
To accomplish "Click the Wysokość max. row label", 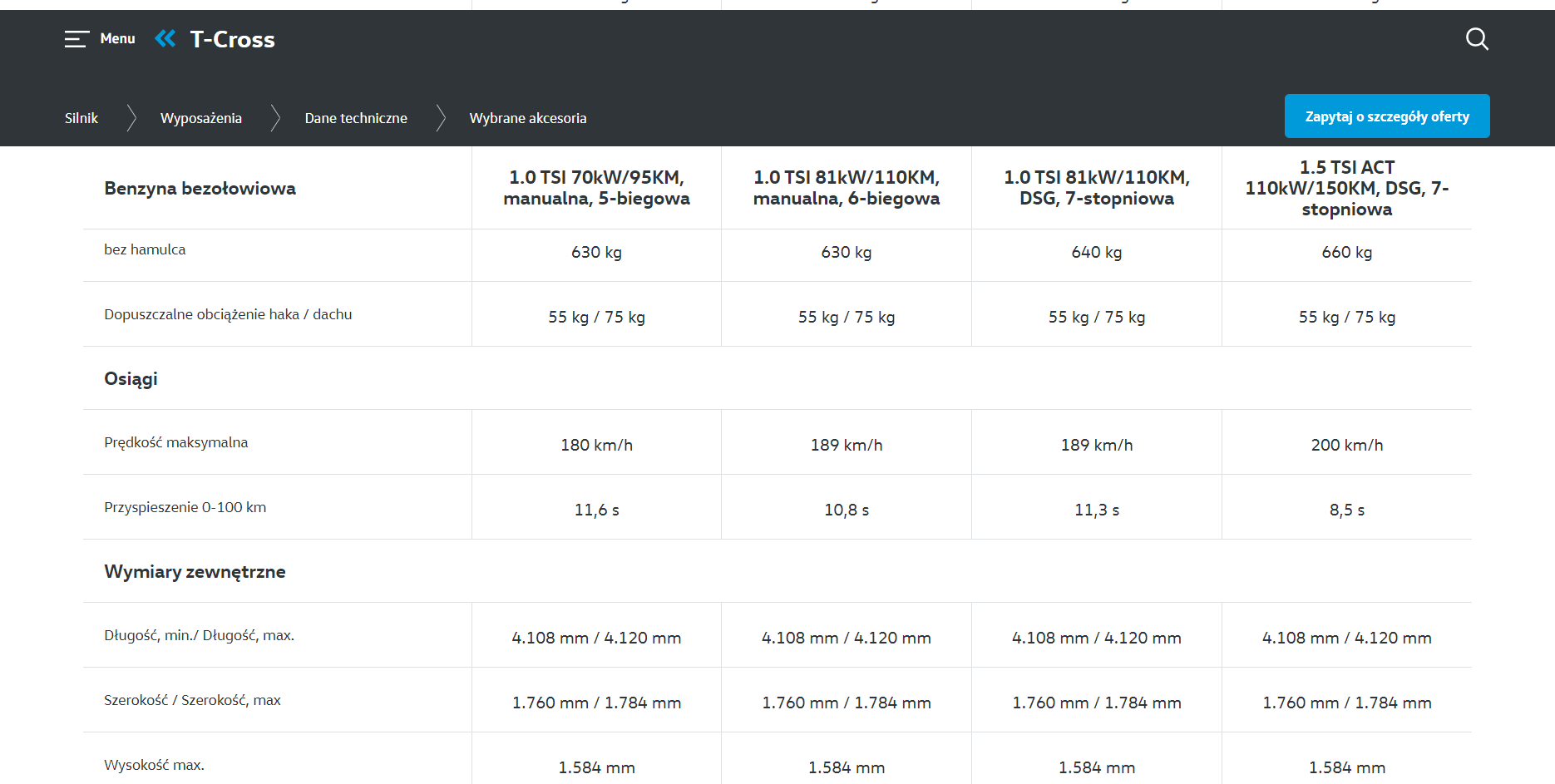I will tap(154, 765).
